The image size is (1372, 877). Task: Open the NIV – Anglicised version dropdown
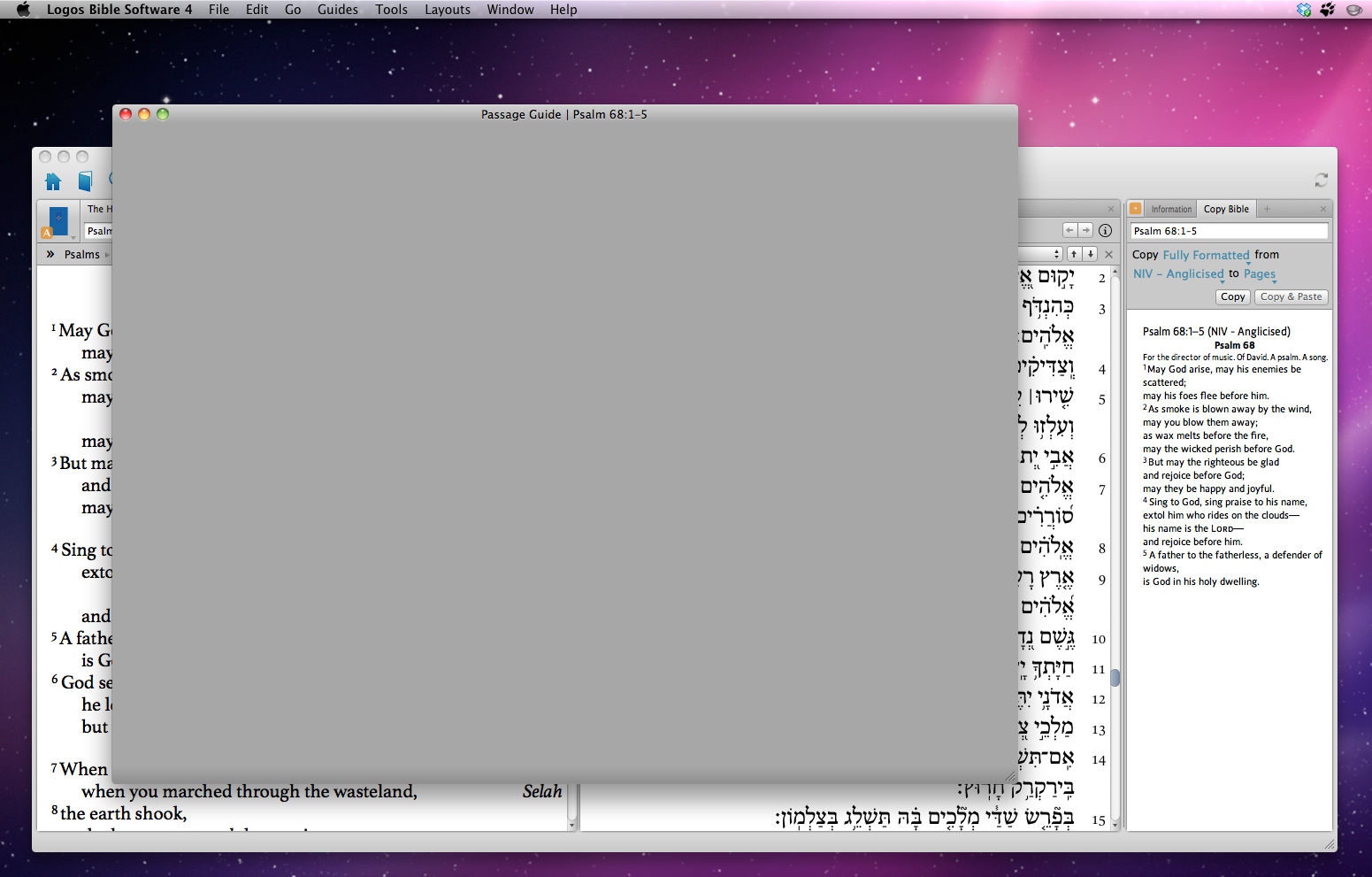[1178, 274]
